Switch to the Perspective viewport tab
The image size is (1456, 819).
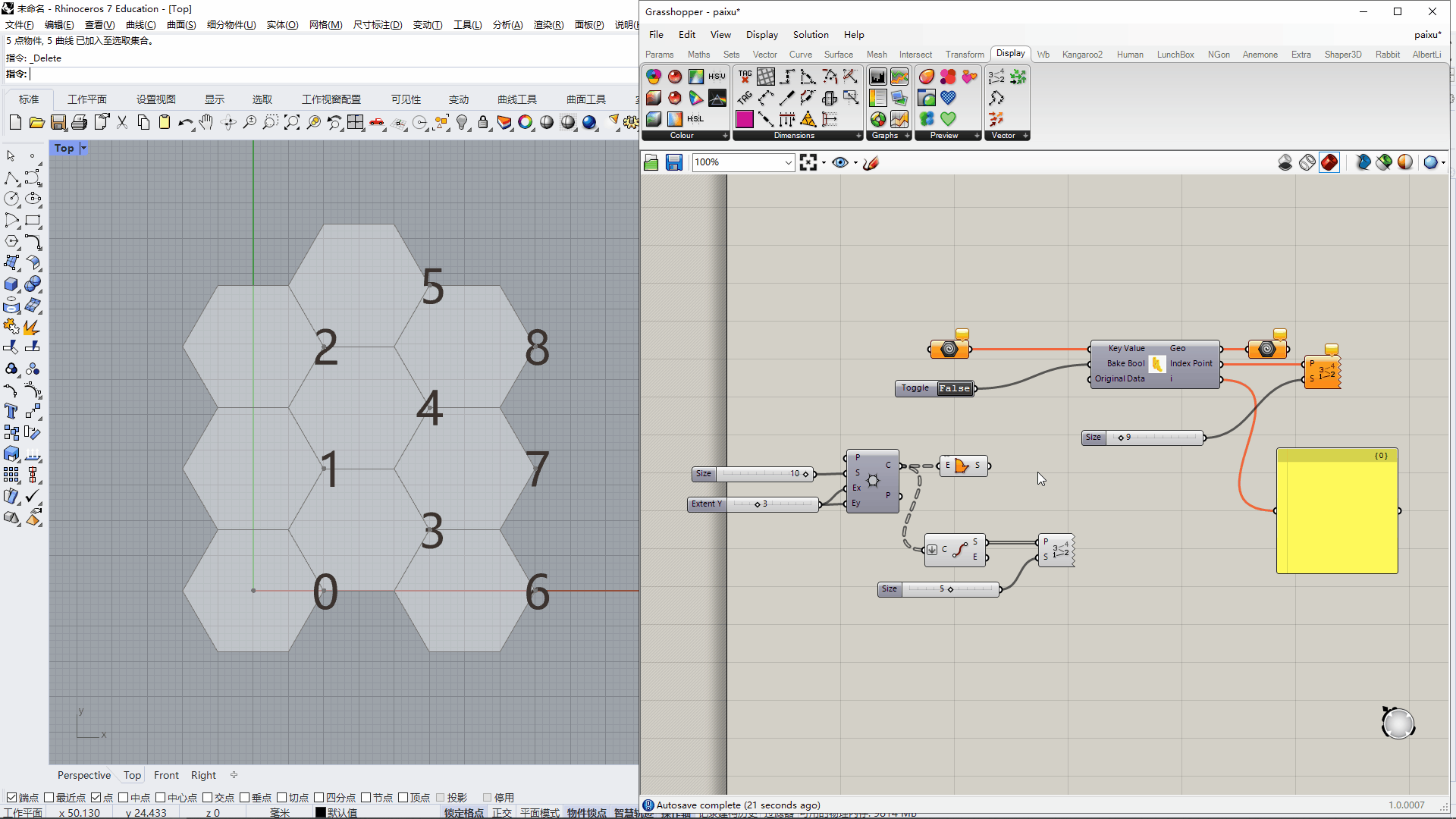pos(83,775)
